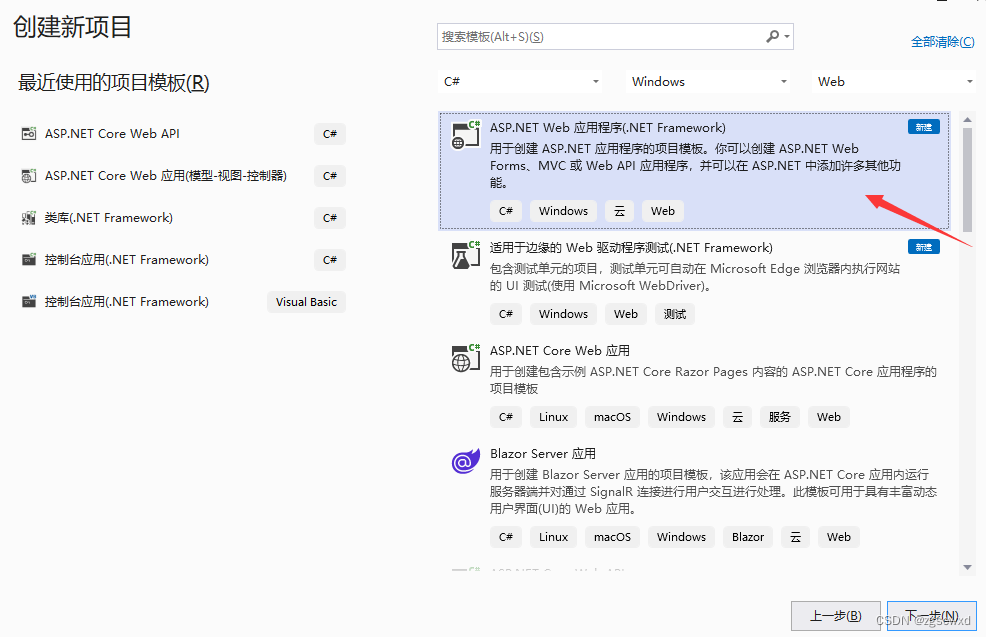Click the 最近使用的项目模板(R) heading

point(114,82)
